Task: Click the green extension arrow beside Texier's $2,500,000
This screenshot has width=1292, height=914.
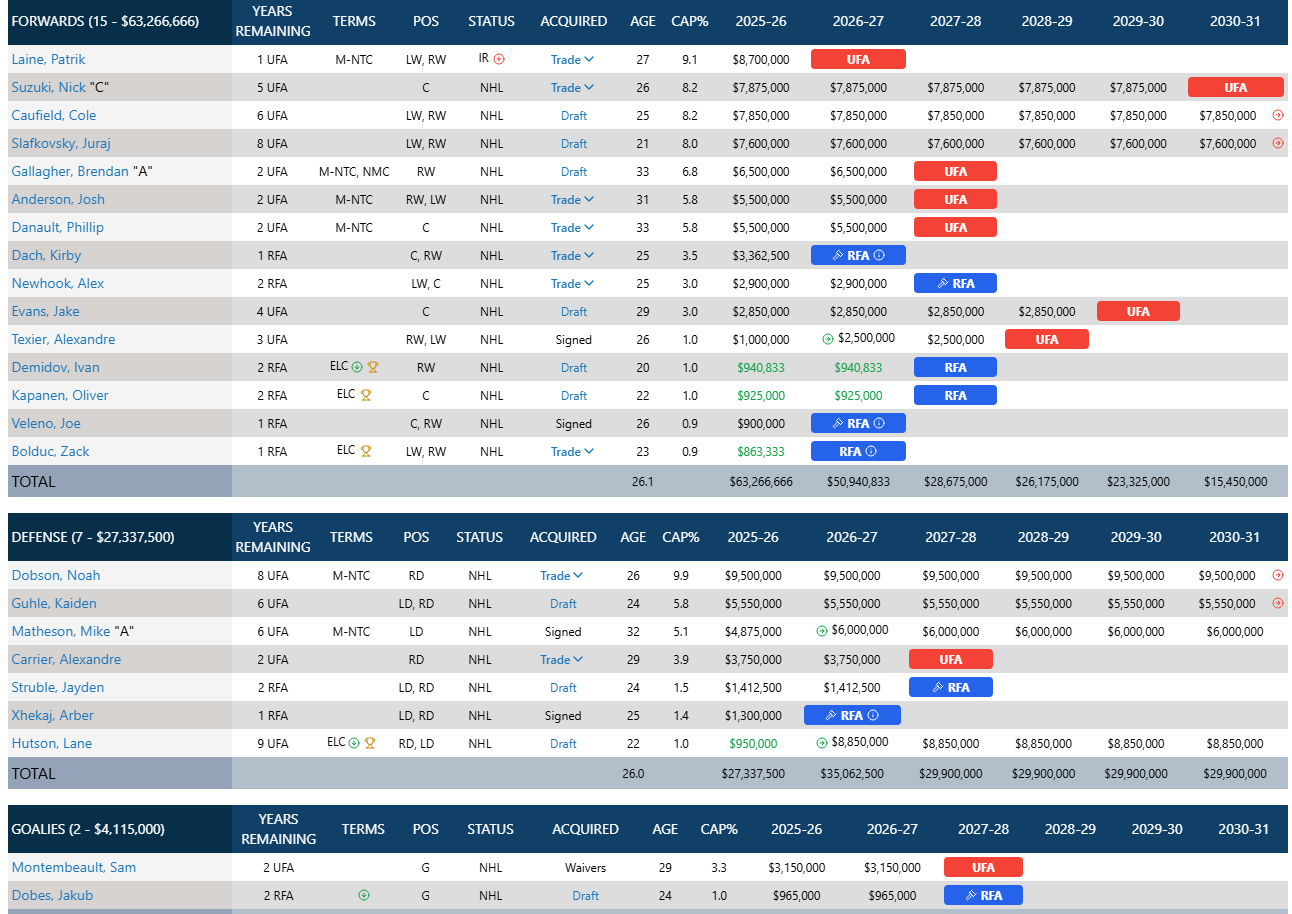Action: click(827, 339)
